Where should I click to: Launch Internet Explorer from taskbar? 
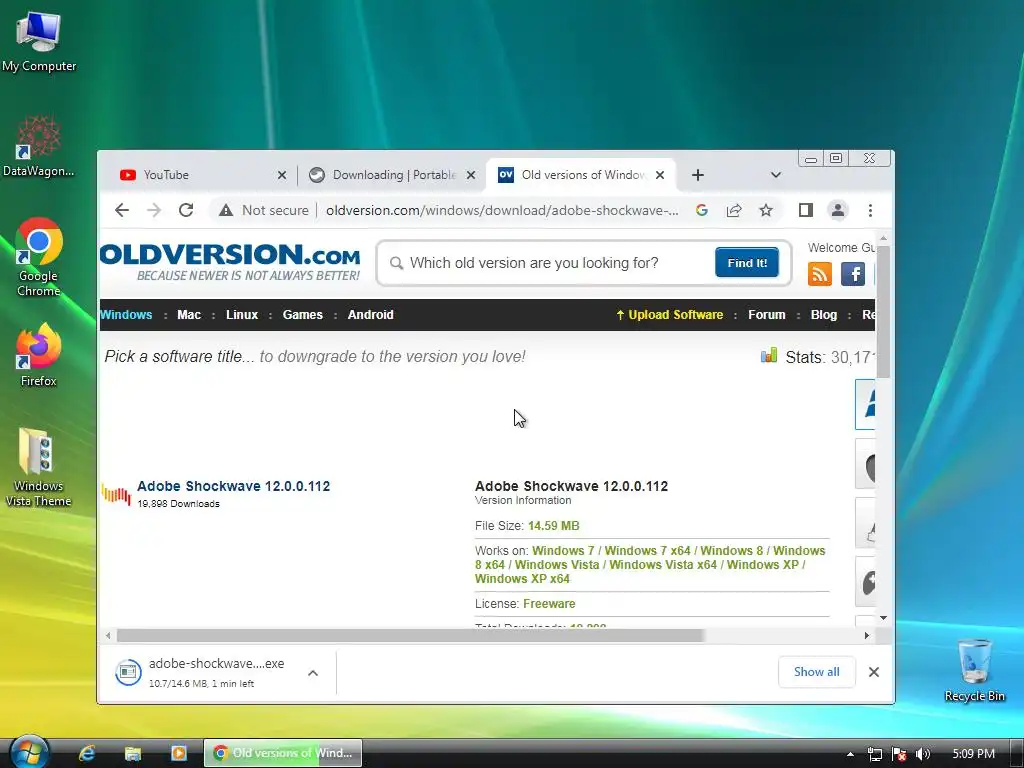pyautogui.click(x=87, y=754)
